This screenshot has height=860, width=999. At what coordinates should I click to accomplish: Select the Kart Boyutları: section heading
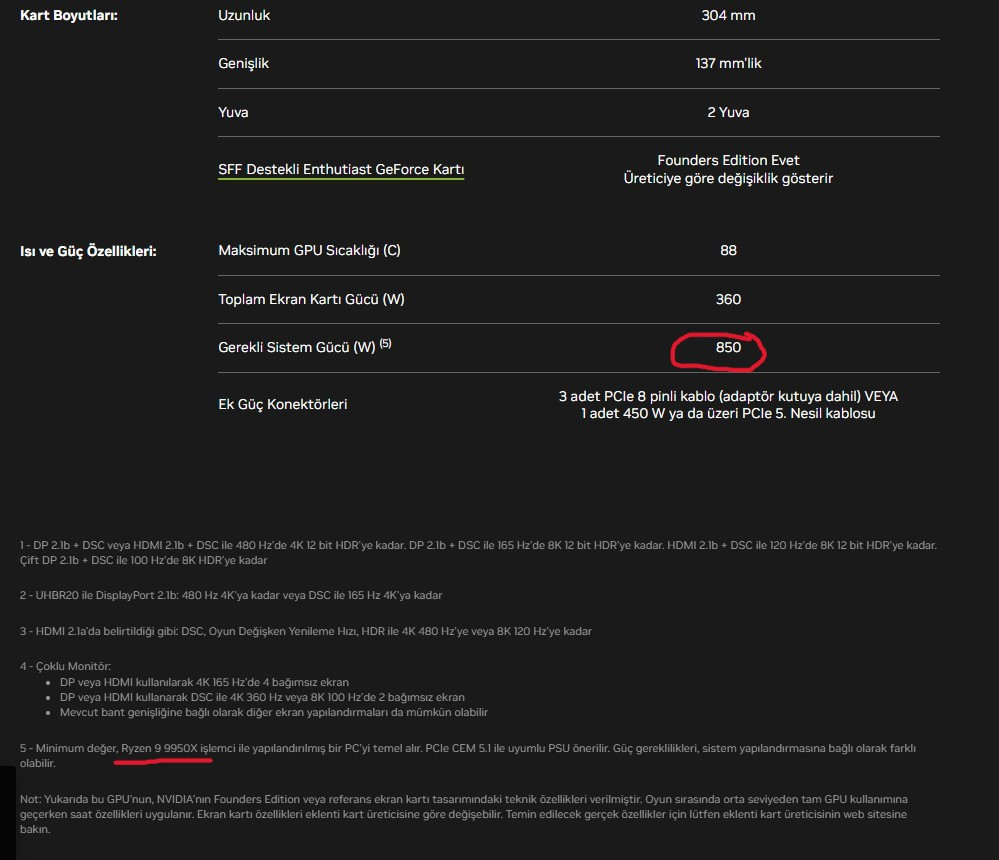(x=69, y=15)
